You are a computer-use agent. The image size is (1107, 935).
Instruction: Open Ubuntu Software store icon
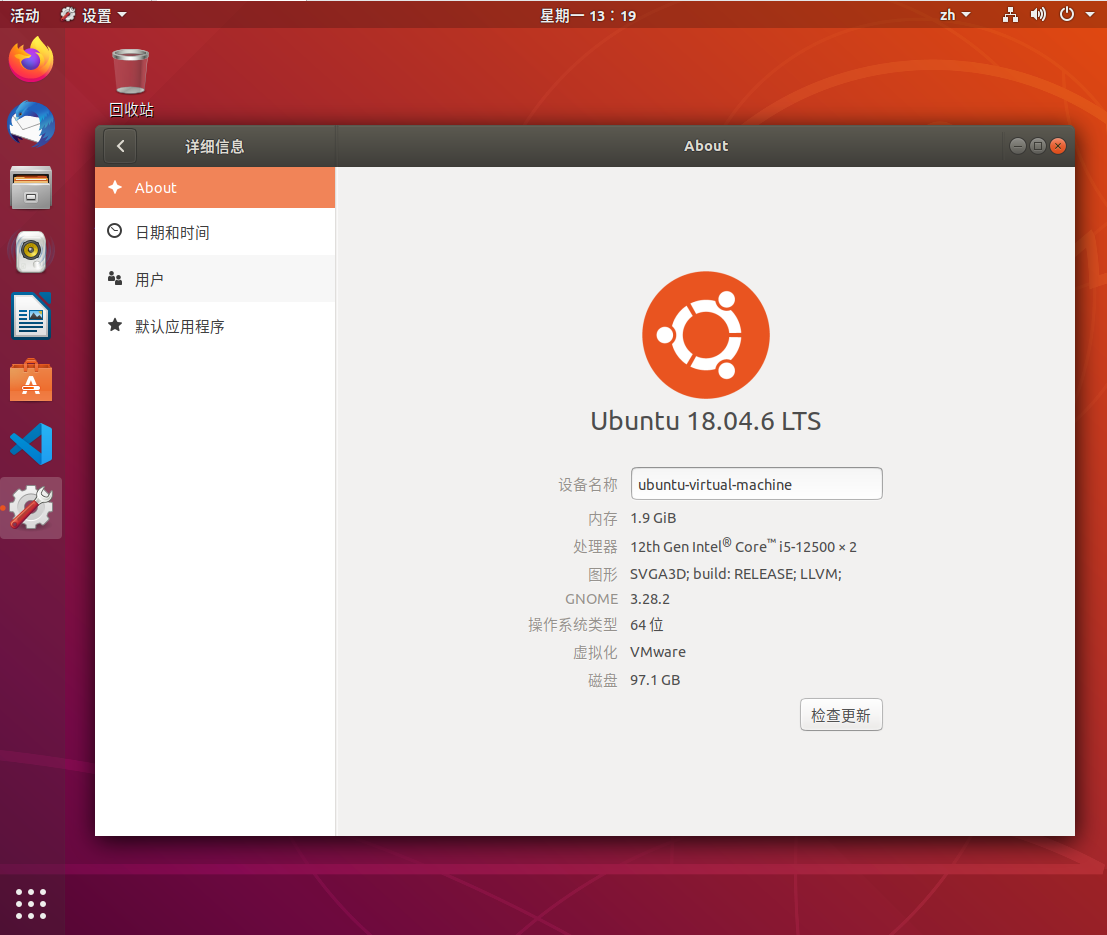click(x=31, y=381)
